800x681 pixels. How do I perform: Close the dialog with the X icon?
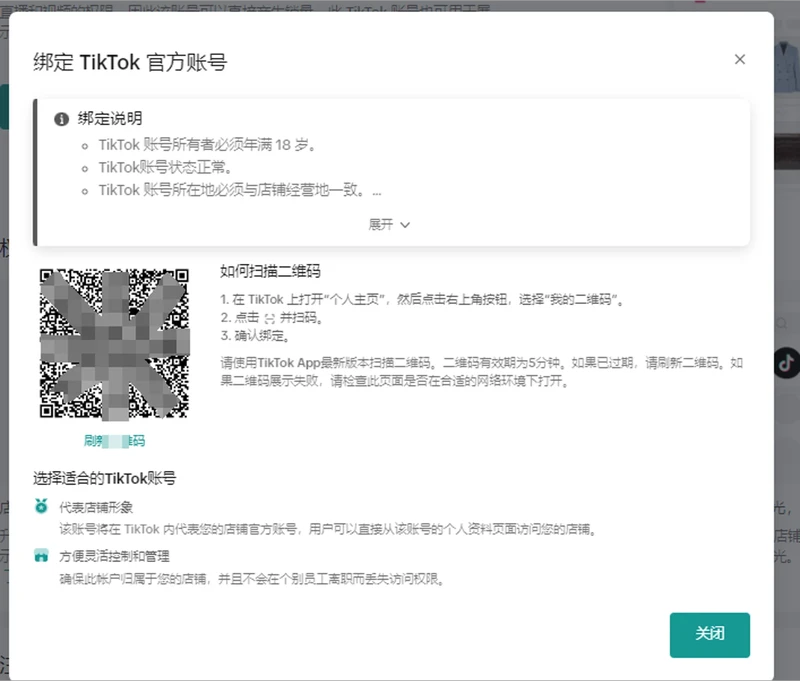pyautogui.click(x=740, y=59)
